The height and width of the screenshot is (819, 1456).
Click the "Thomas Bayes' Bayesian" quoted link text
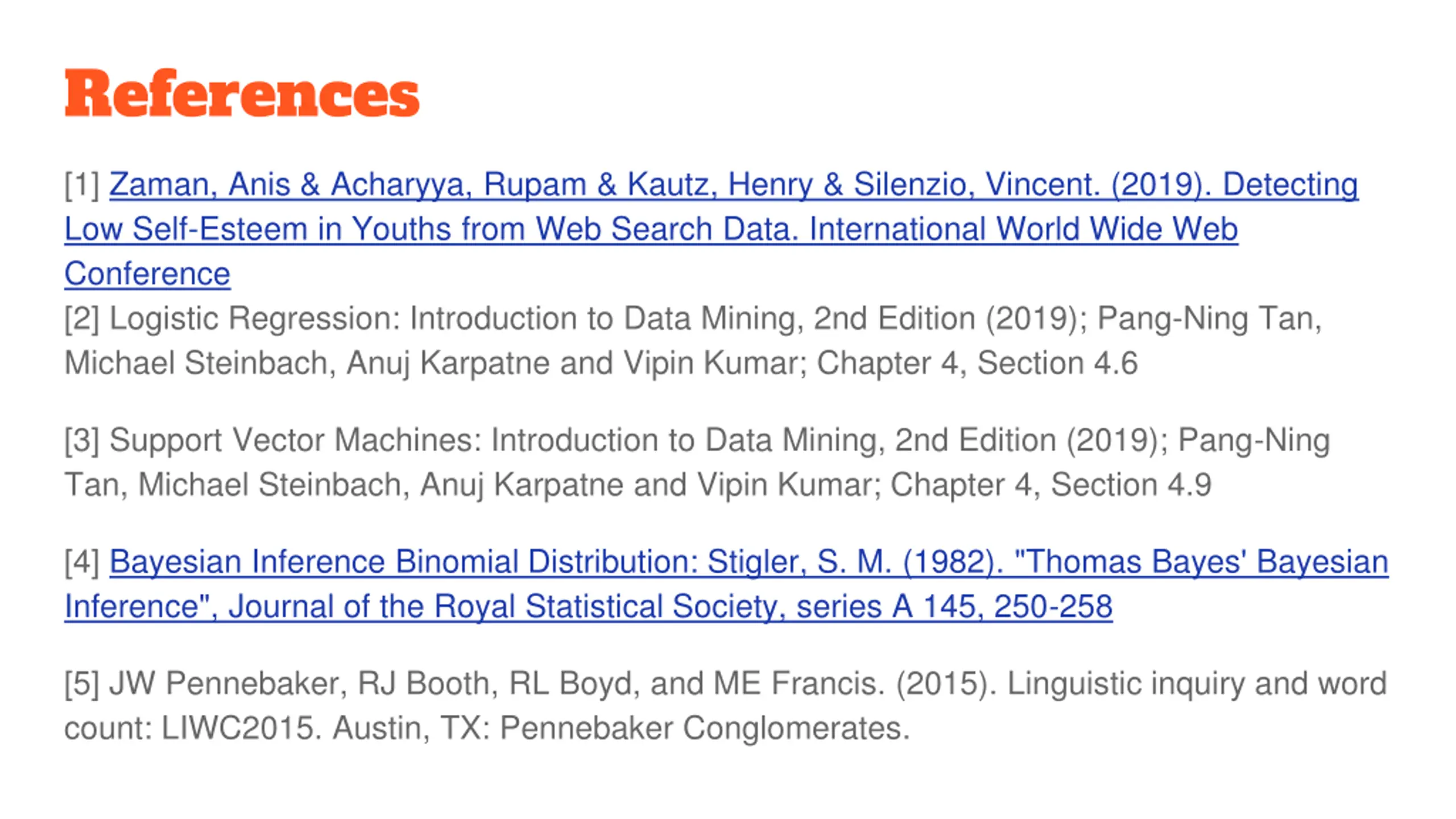(1201, 562)
